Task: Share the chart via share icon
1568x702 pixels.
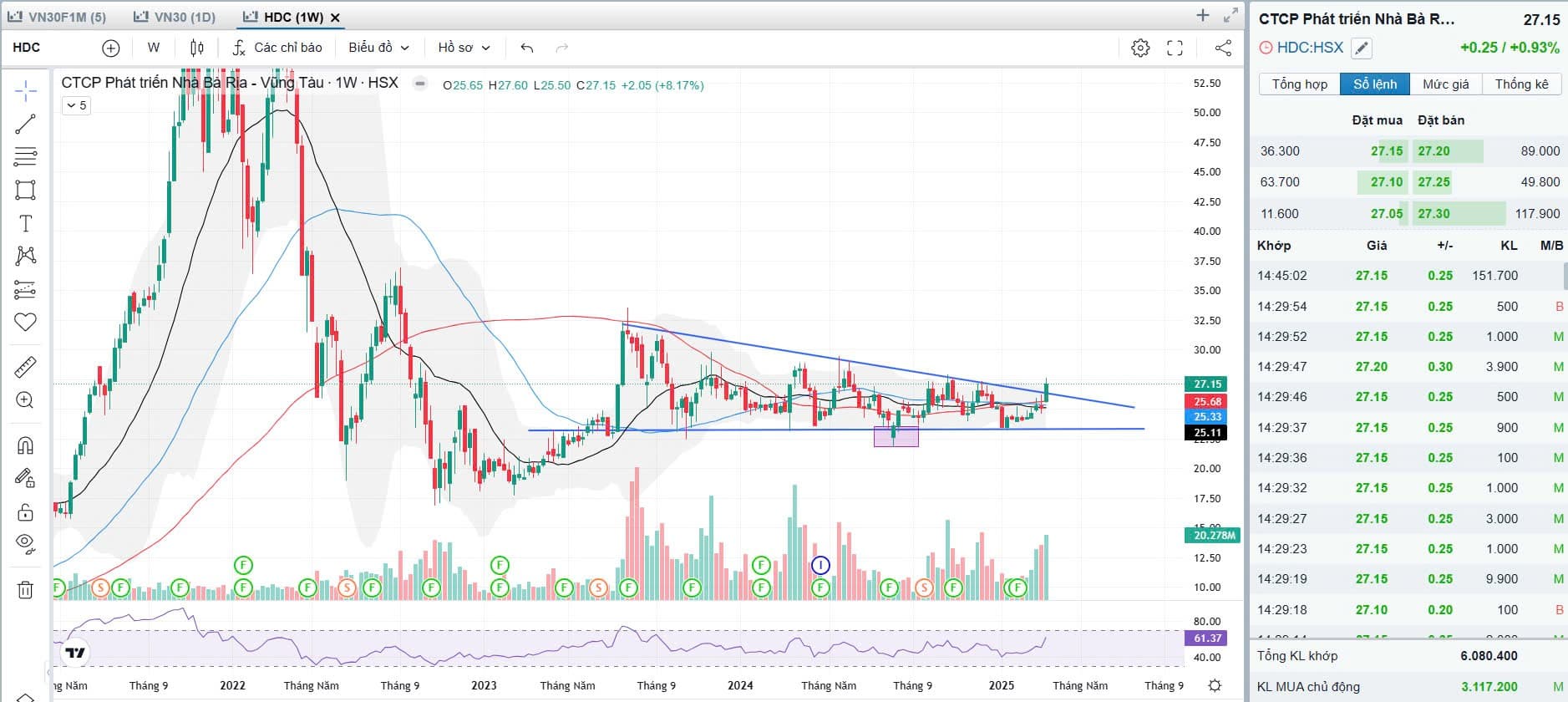Action: (x=1223, y=48)
